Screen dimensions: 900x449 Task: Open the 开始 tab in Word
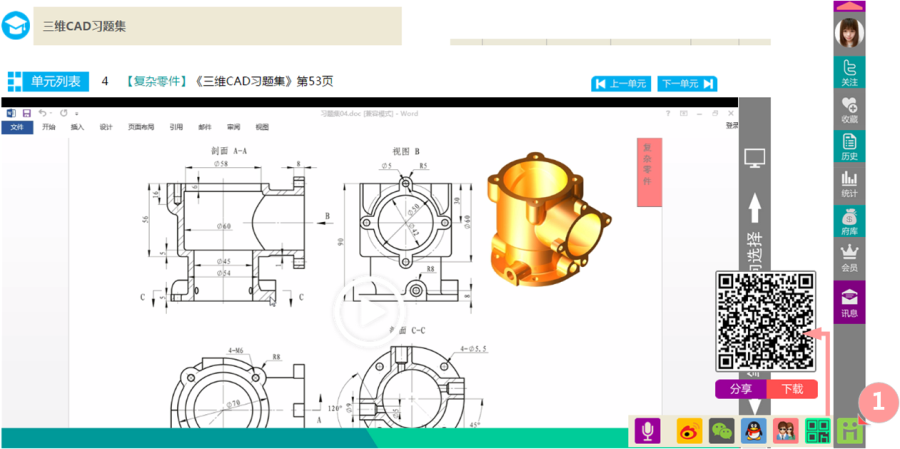tap(49, 127)
